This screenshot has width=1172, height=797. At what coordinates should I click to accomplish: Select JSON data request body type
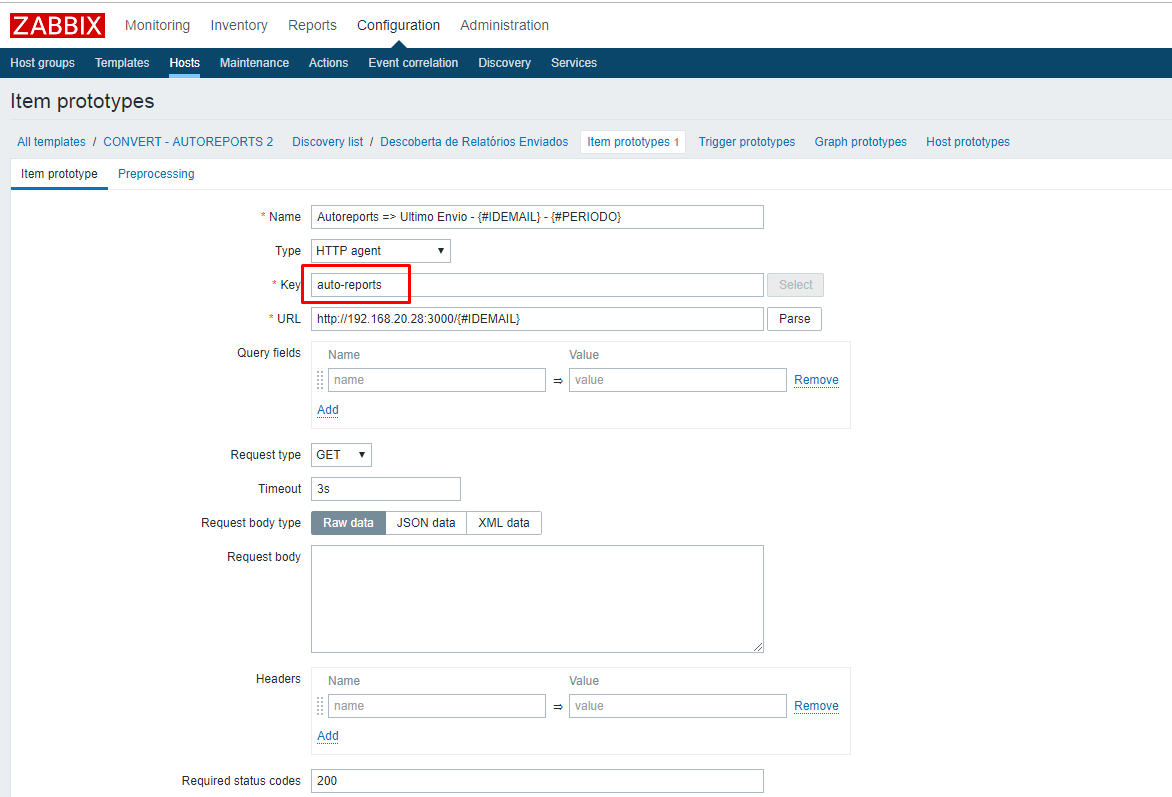426,523
